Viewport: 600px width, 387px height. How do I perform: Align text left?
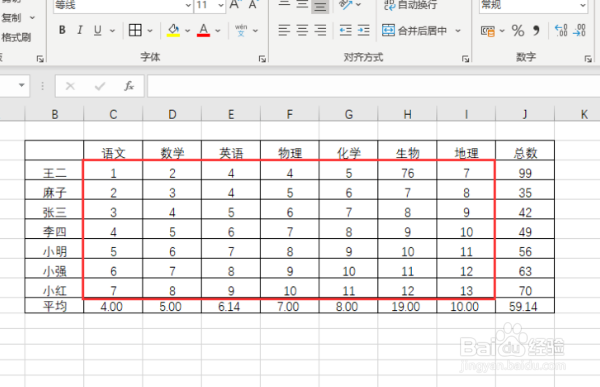[284, 30]
